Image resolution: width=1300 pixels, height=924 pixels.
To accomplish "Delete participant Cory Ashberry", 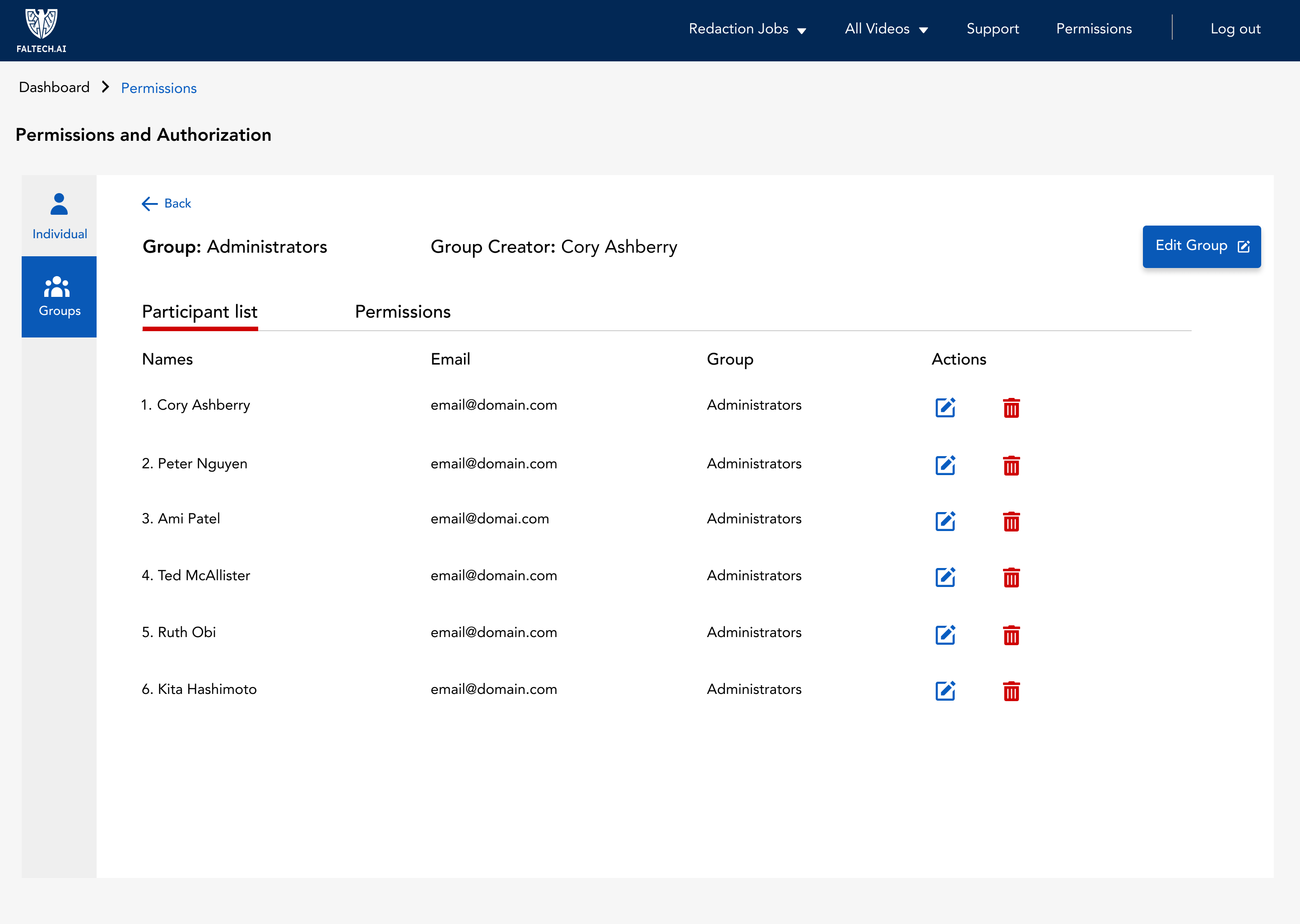I will tap(1012, 407).
